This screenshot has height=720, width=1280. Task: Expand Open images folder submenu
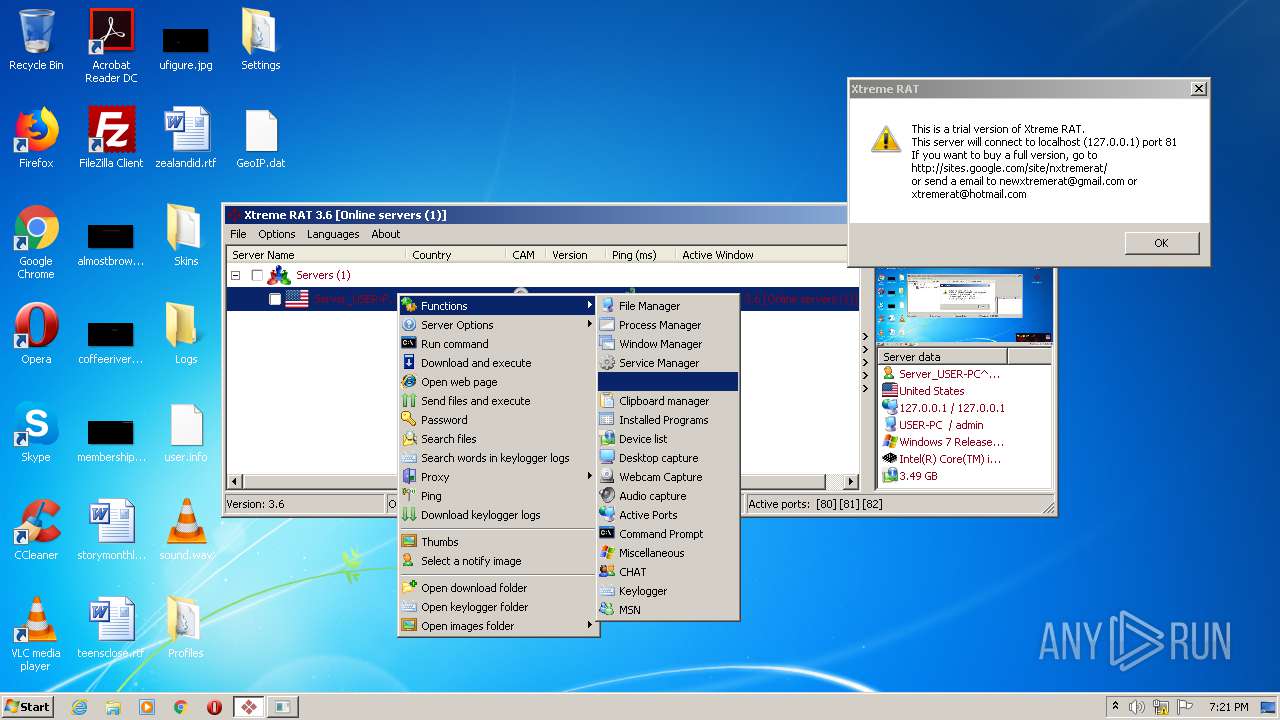tap(498, 626)
